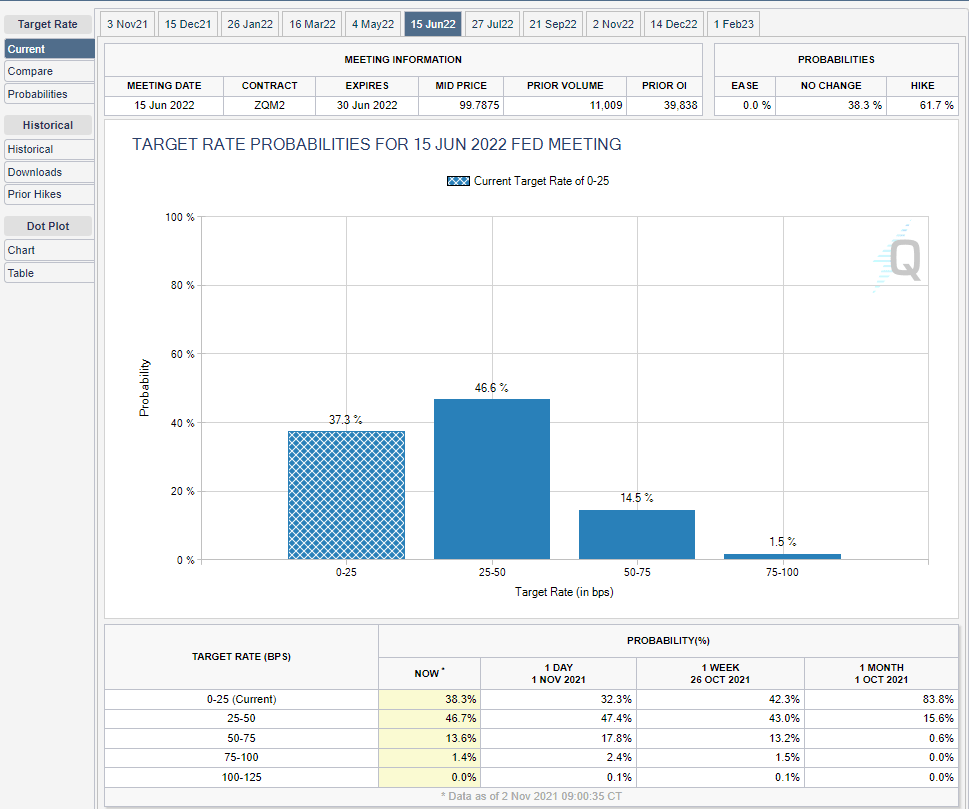Click the QuikStrike Q watermark logo

pos(898,258)
